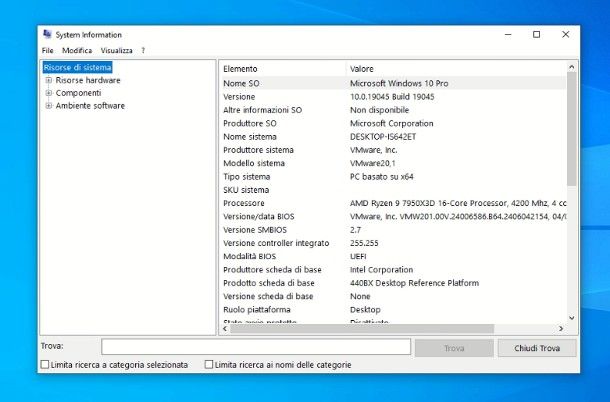Select the Altre informazioni SO row
This screenshot has width=610, height=402.
click(x=393, y=110)
